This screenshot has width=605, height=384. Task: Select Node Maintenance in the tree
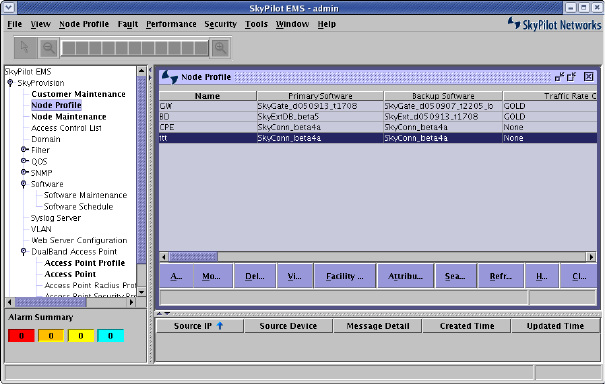point(69,117)
